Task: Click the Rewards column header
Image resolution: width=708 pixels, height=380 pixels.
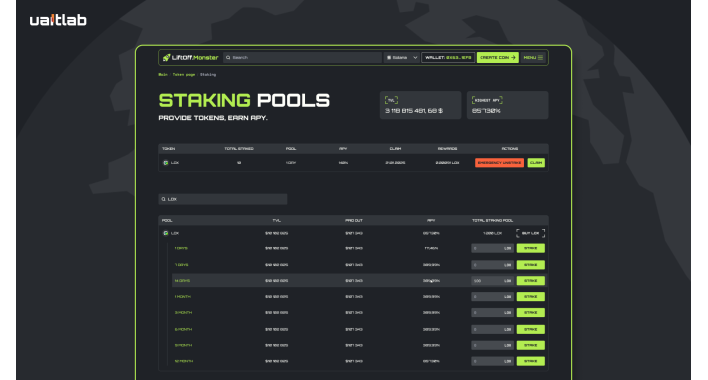Action: tap(447, 148)
